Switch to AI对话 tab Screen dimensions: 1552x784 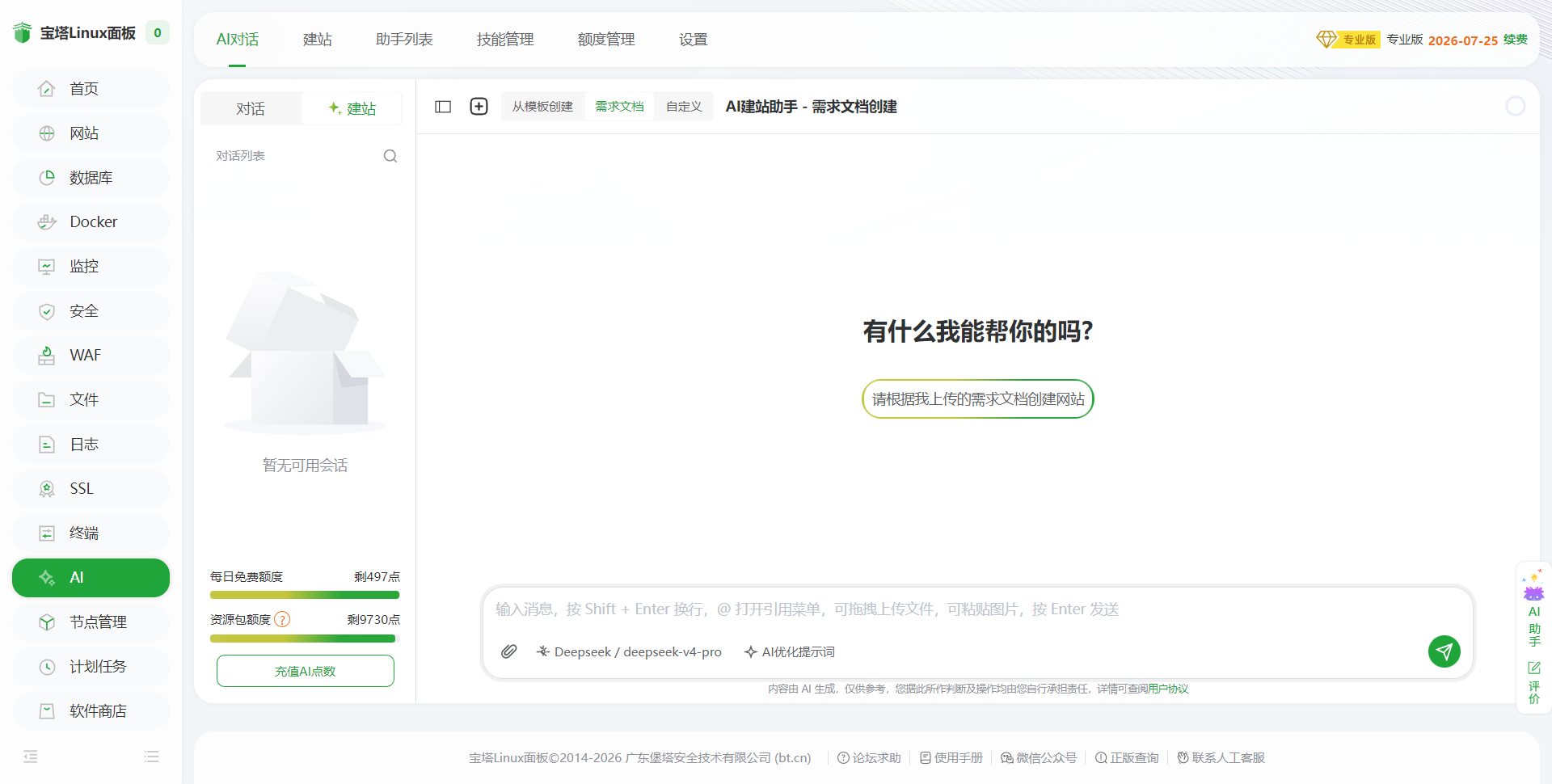click(238, 40)
